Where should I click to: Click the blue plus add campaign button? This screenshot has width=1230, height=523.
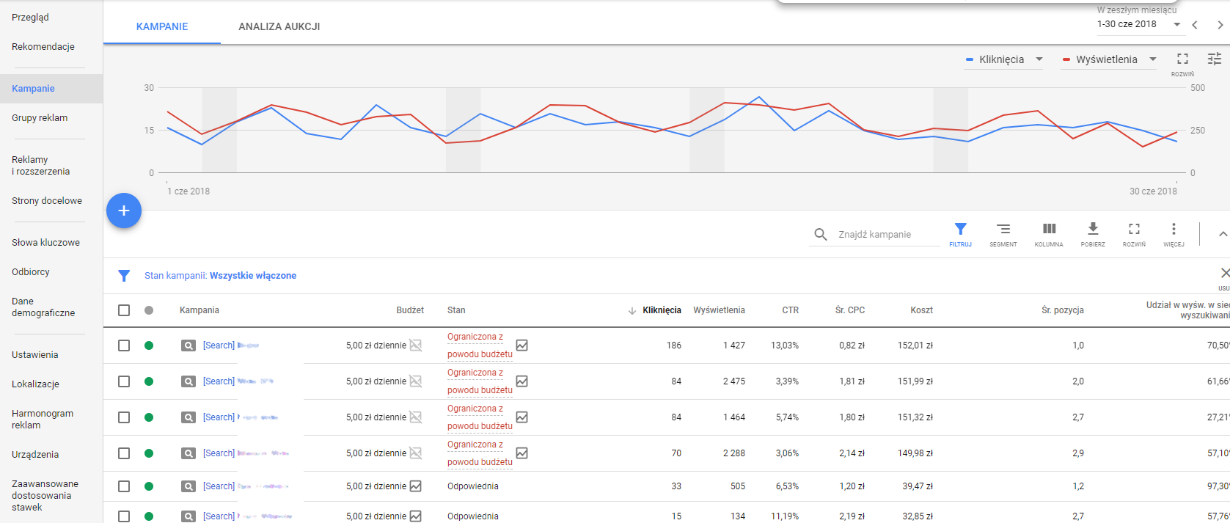(x=124, y=210)
